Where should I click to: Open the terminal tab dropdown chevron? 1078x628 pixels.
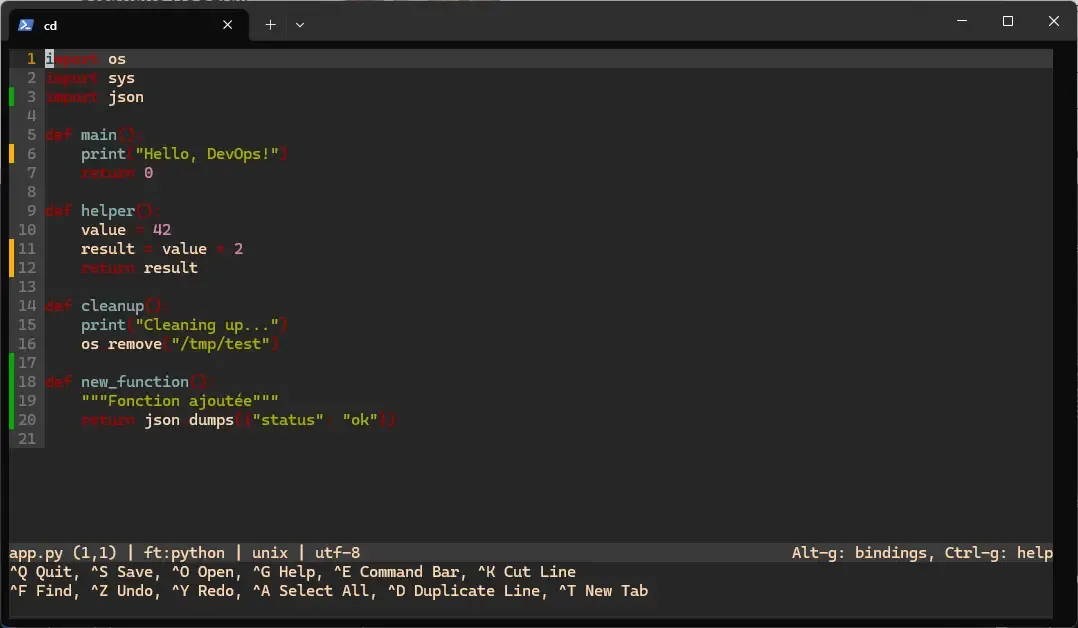coord(299,25)
